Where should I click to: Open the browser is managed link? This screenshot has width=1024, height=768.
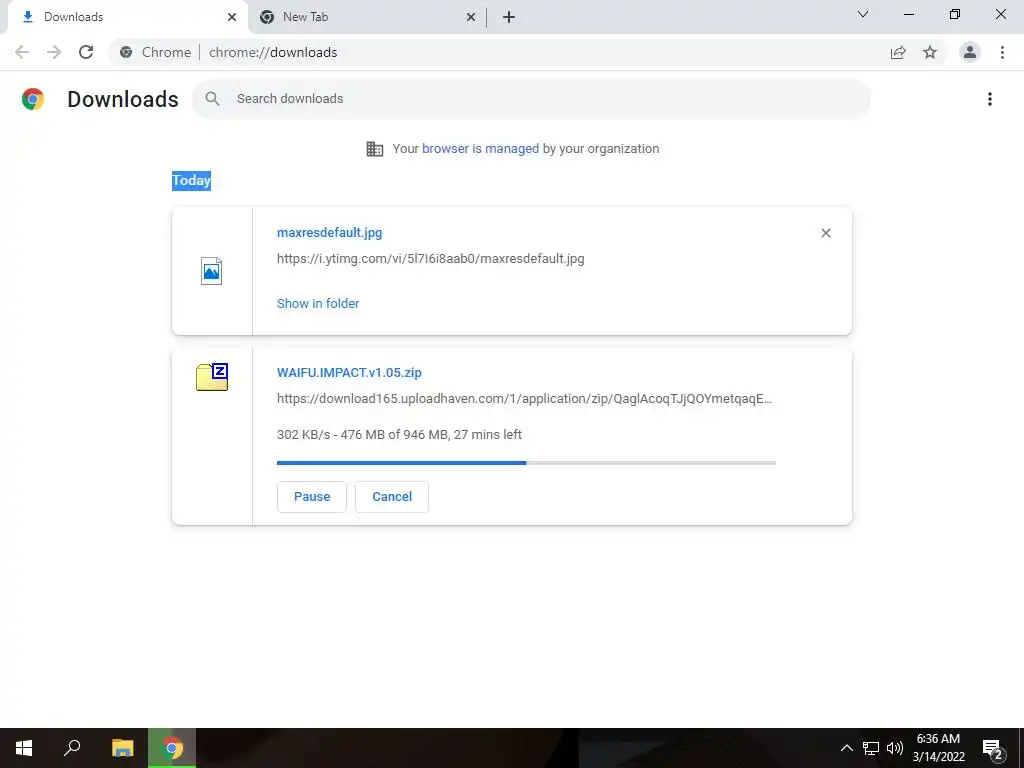[480, 148]
